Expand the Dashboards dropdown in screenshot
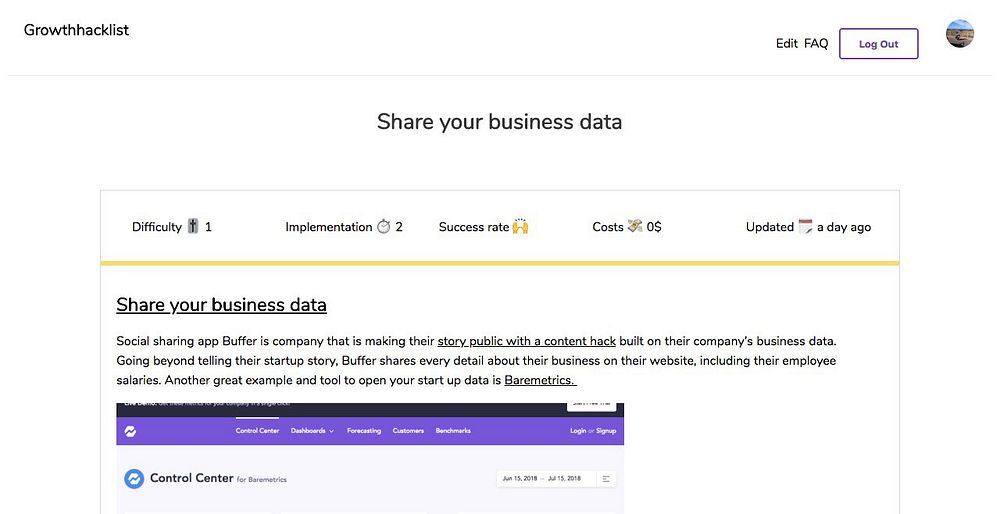 [312, 431]
